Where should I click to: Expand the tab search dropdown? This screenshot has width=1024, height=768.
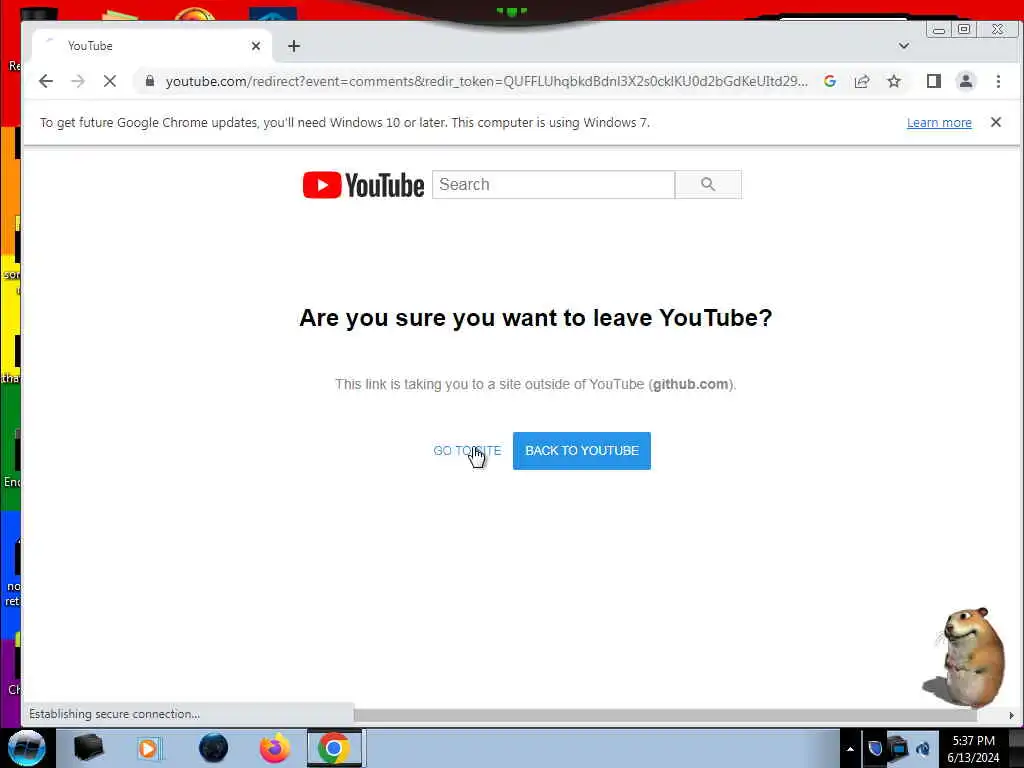[x=904, y=46]
